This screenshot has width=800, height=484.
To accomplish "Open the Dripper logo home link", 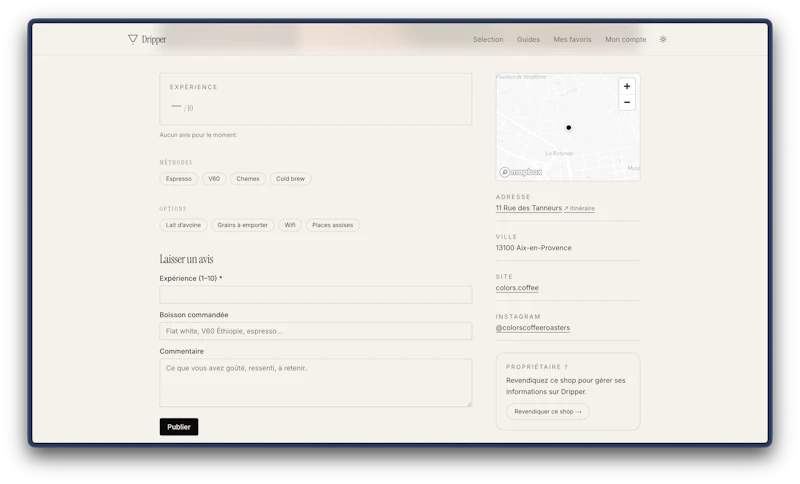I will (x=147, y=39).
